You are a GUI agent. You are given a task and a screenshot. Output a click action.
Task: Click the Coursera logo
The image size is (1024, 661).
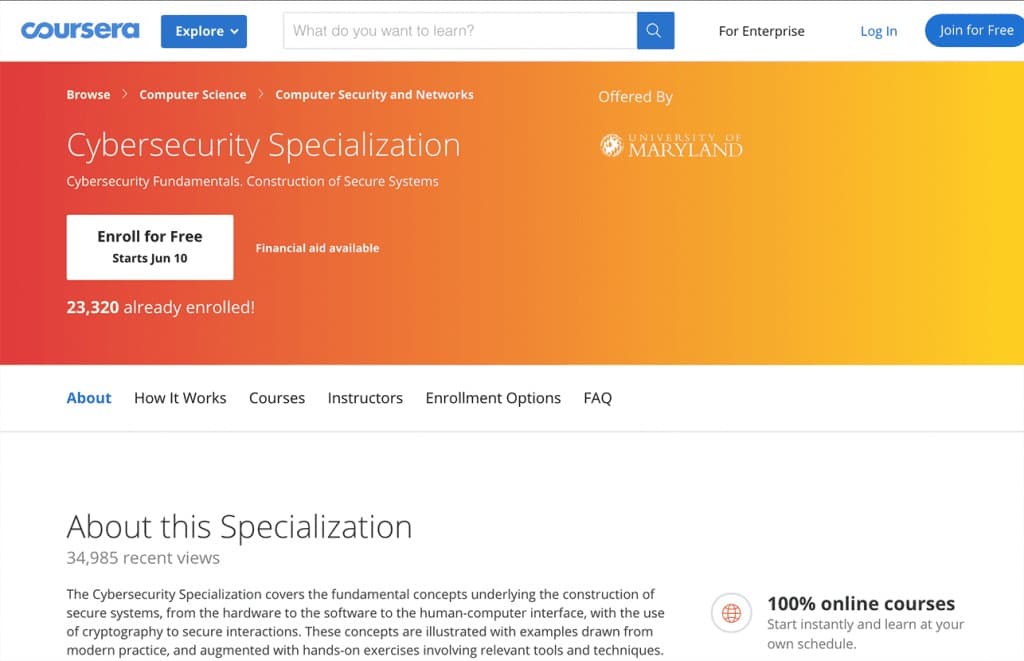click(80, 30)
